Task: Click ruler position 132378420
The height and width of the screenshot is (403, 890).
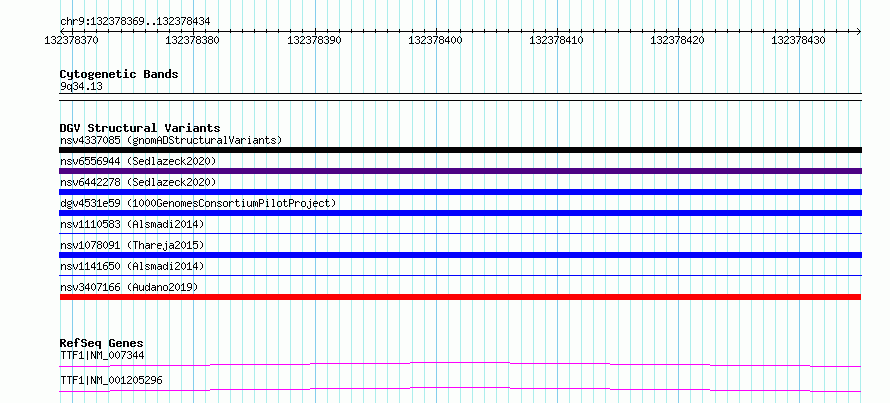Action: (x=677, y=40)
